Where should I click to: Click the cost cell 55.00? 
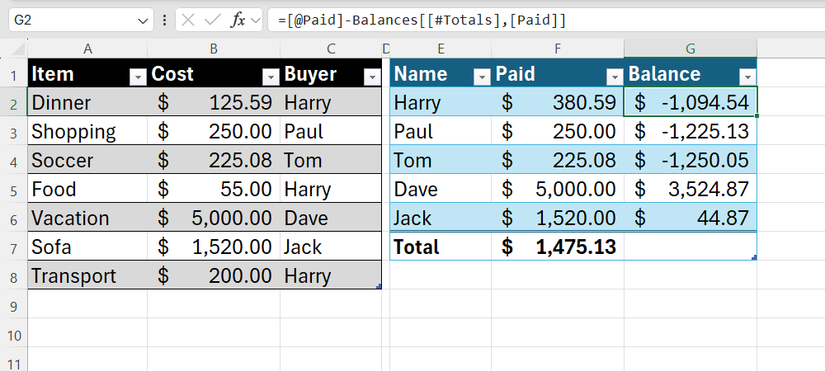coord(214,189)
